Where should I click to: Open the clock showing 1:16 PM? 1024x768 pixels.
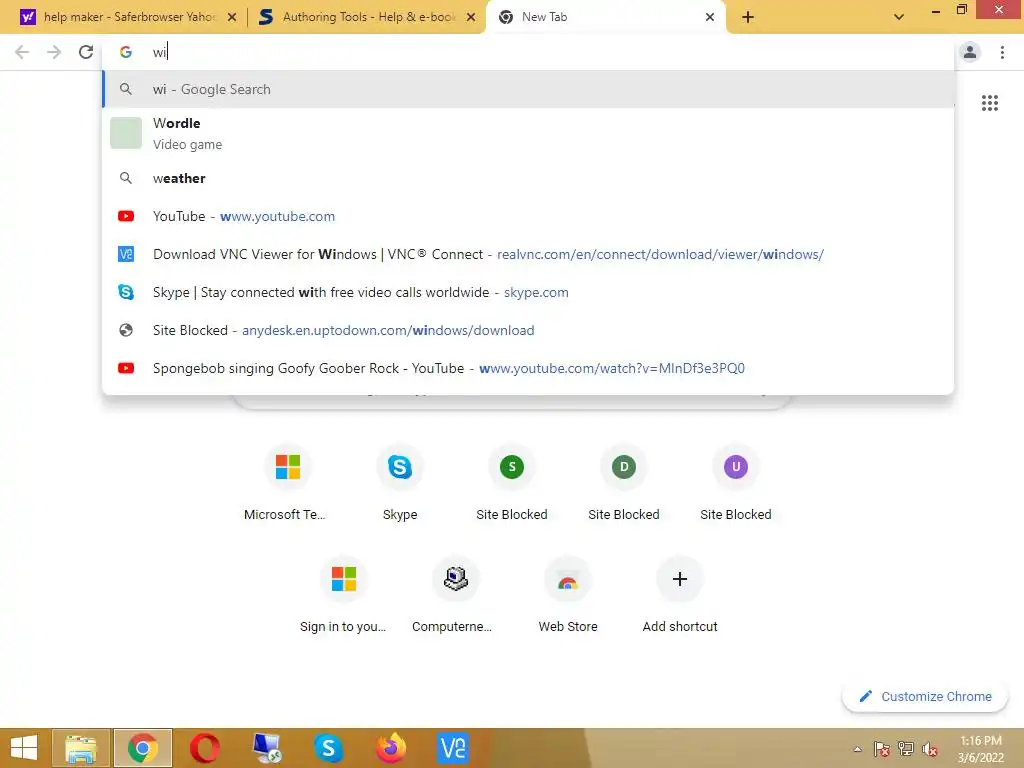click(x=980, y=749)
